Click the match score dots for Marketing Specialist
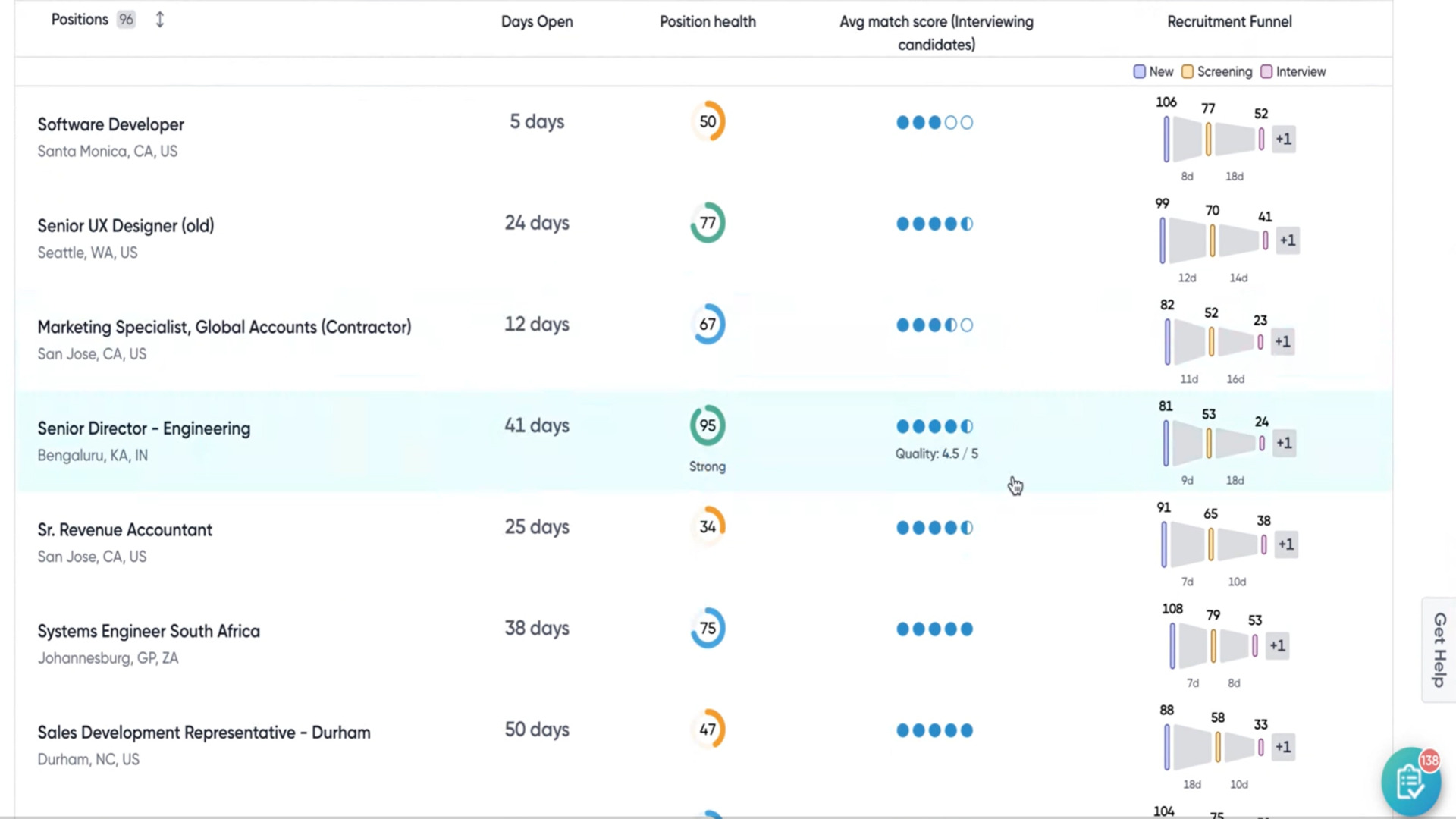Screen dimensions: 1456x819 point(934,325)
